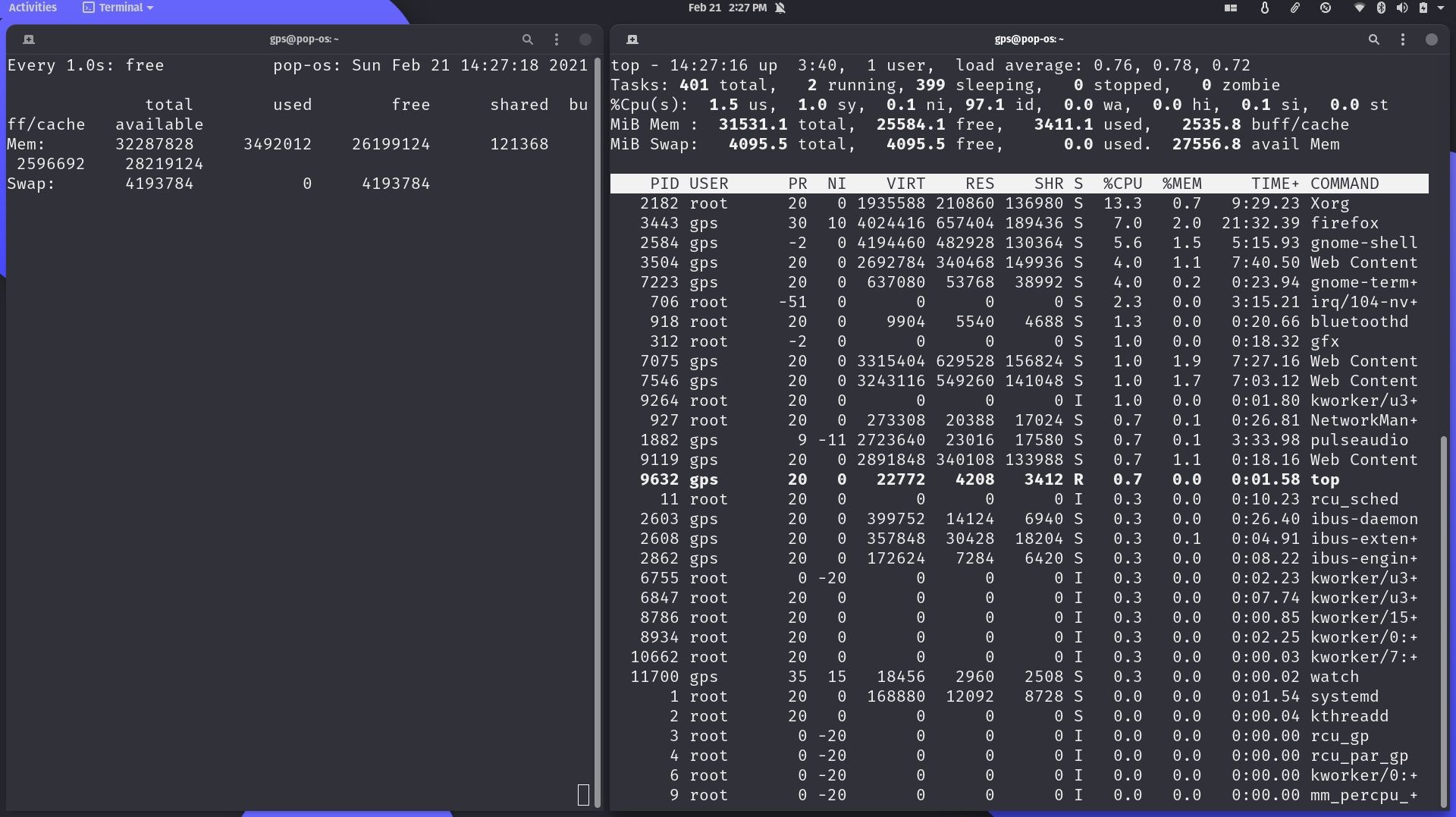Click the right terminal's vertical scrollbar

pyautogui.click(x=1443, y=607)
